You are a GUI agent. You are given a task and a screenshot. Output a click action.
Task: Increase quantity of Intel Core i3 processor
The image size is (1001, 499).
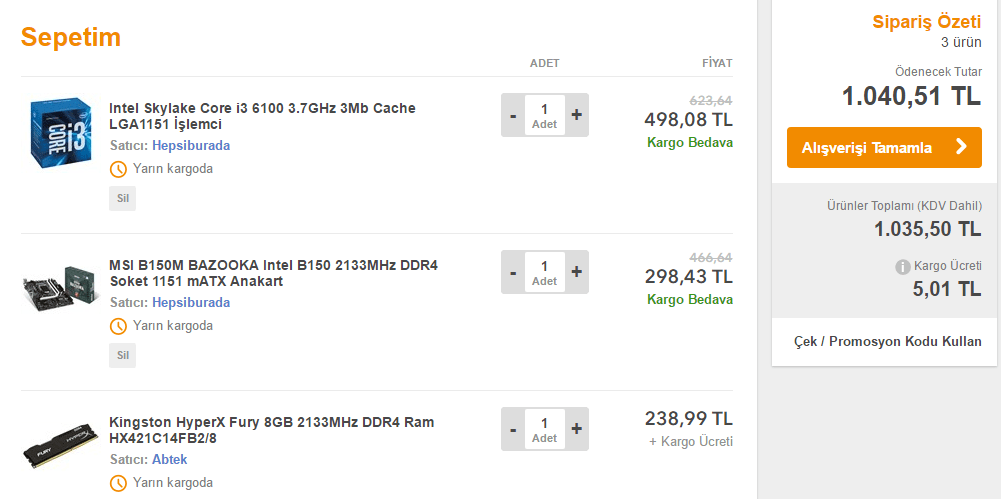(576, 115)
